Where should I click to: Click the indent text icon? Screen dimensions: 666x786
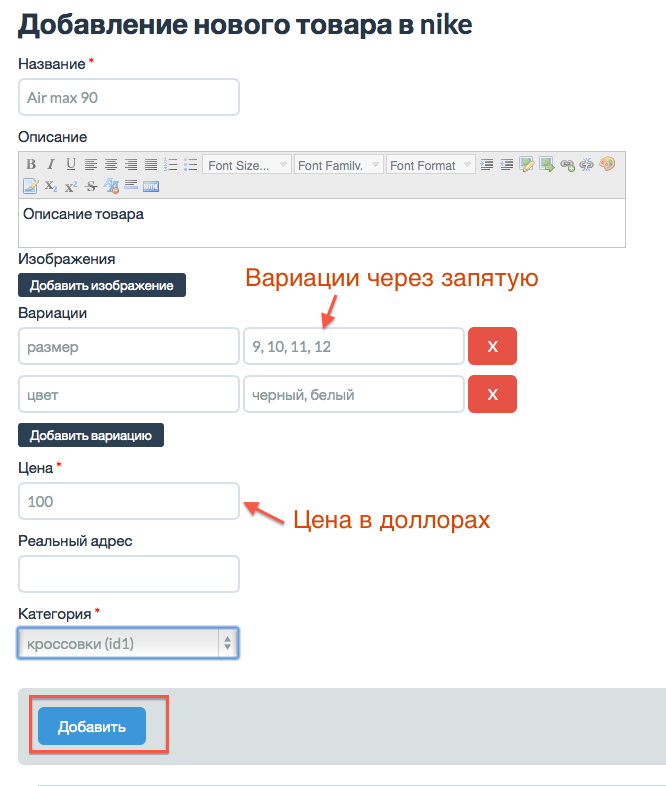click(x=487, y=164)
